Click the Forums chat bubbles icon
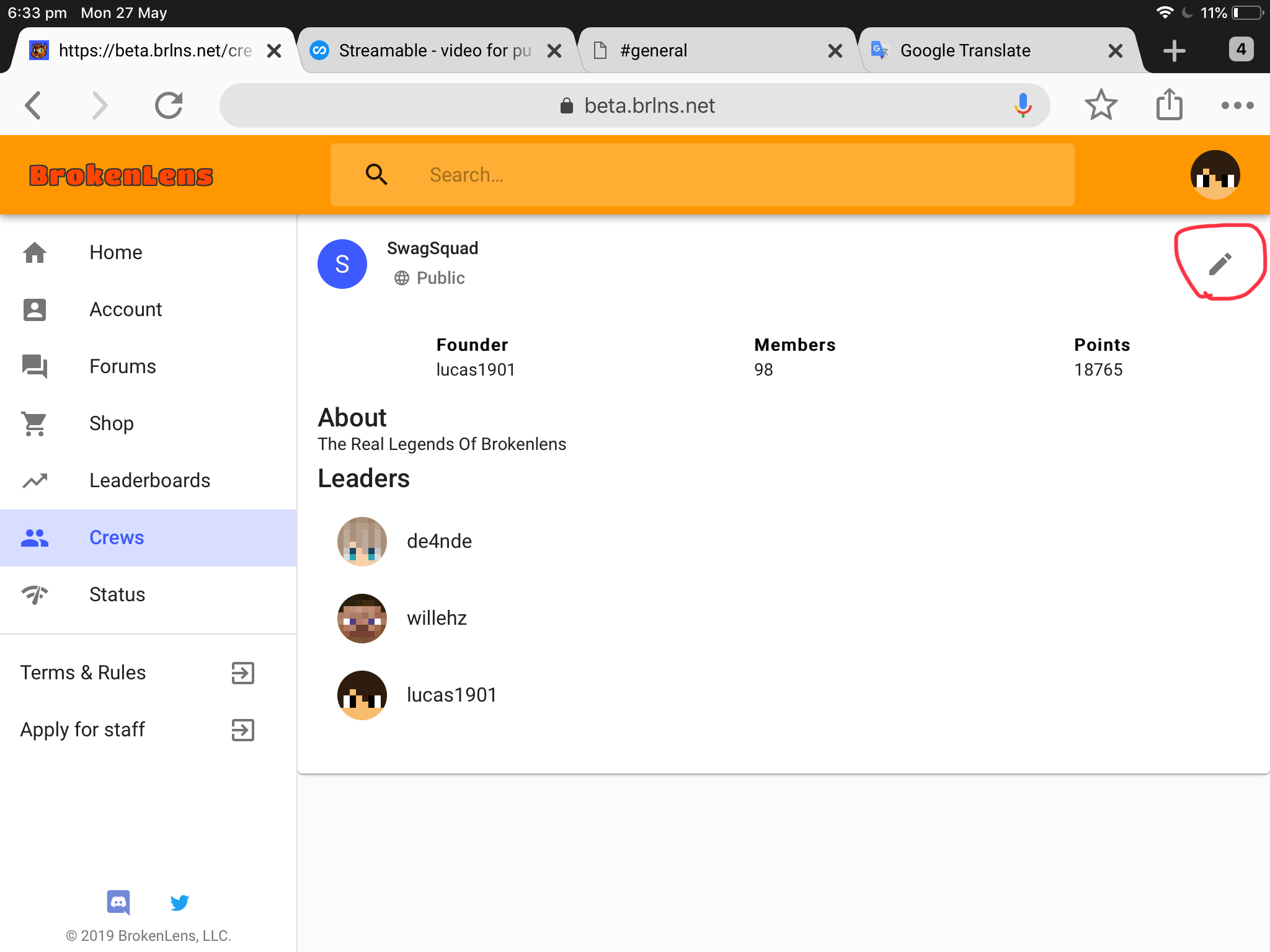Screen dimensions: 1270x952 point(35,366)
